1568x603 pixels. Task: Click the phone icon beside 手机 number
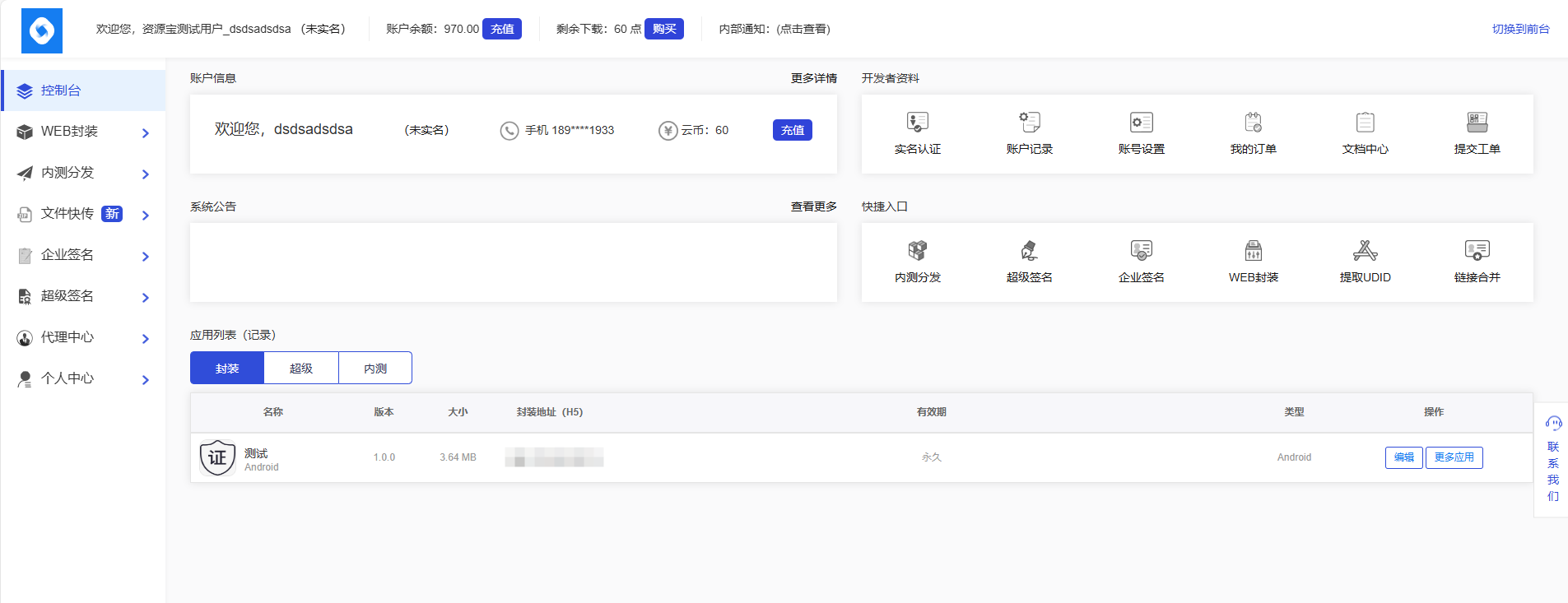pyautogui.click(x=509, y=131)
